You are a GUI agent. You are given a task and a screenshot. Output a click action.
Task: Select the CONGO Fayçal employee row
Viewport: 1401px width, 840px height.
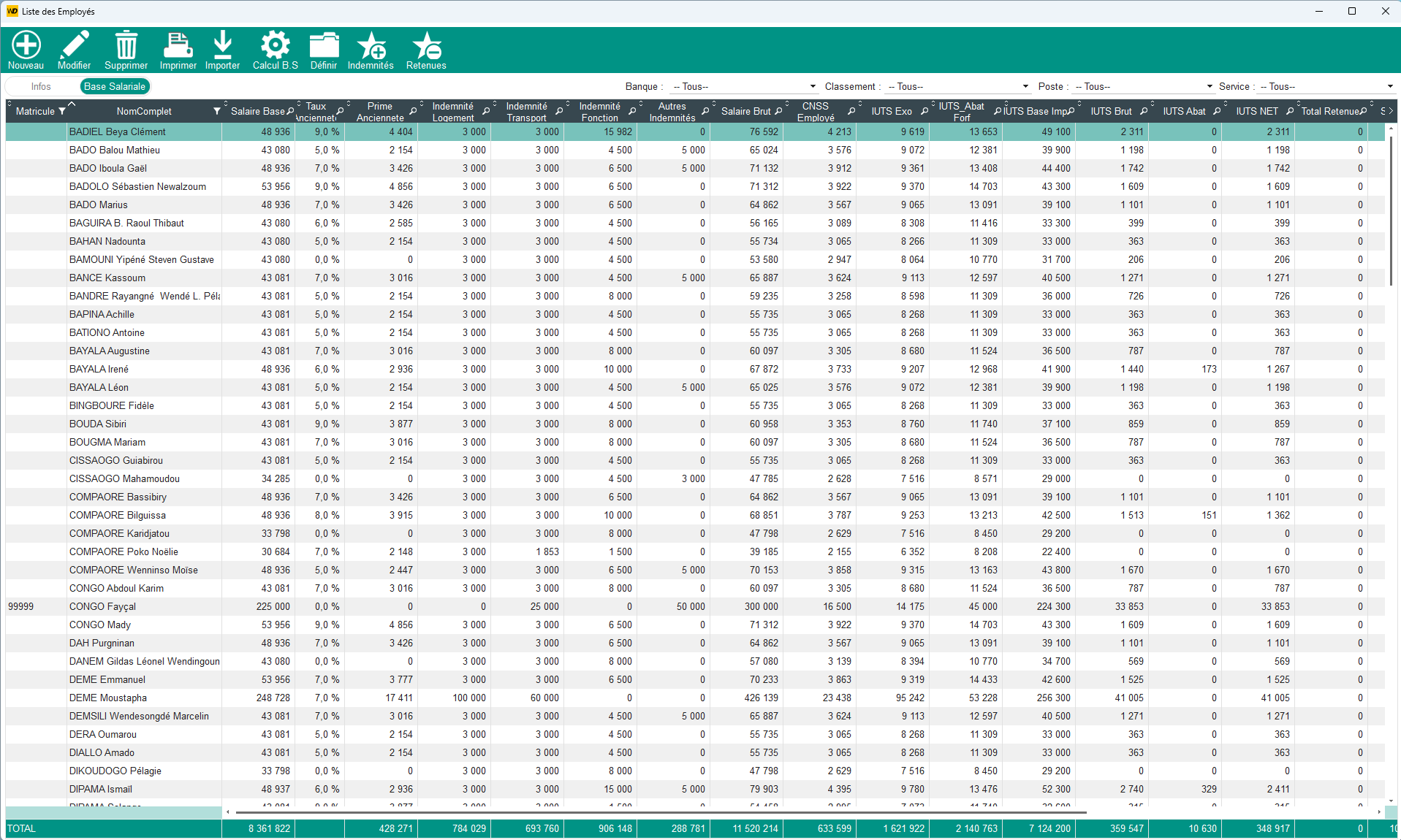click(102, 606)
